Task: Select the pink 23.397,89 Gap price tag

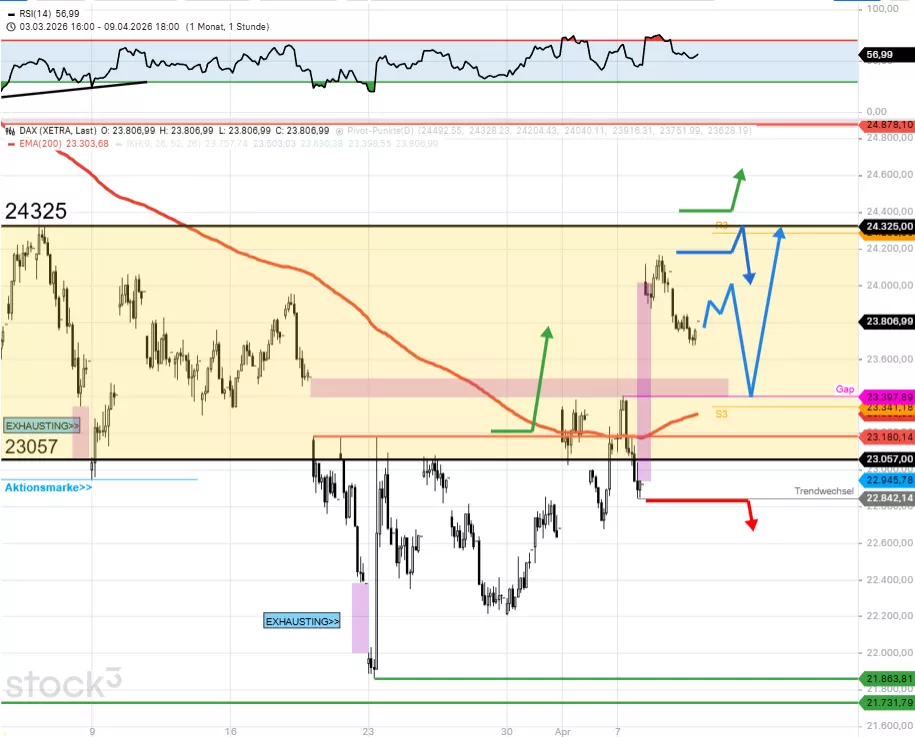Action: tap(886, 396)
